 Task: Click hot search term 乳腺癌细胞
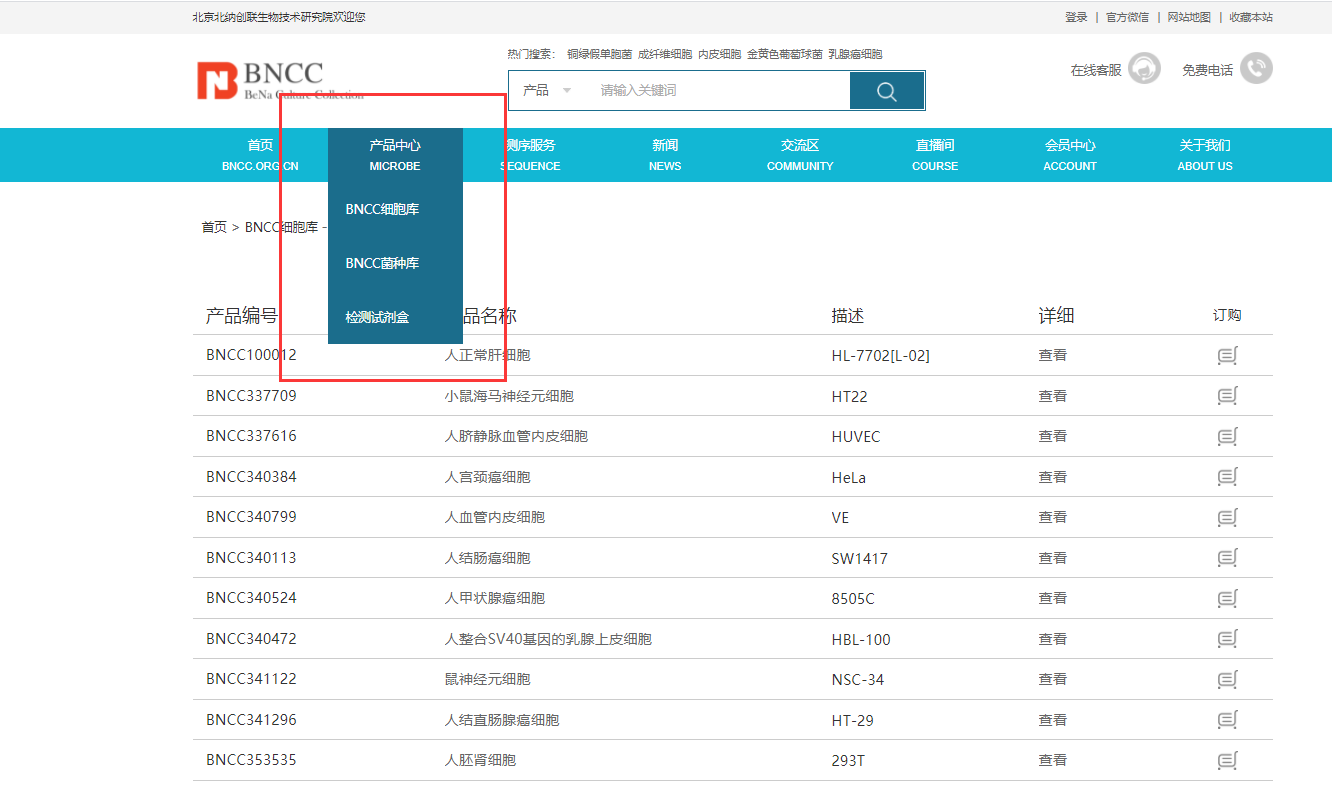pyautogui.click(x=855, y=54)
